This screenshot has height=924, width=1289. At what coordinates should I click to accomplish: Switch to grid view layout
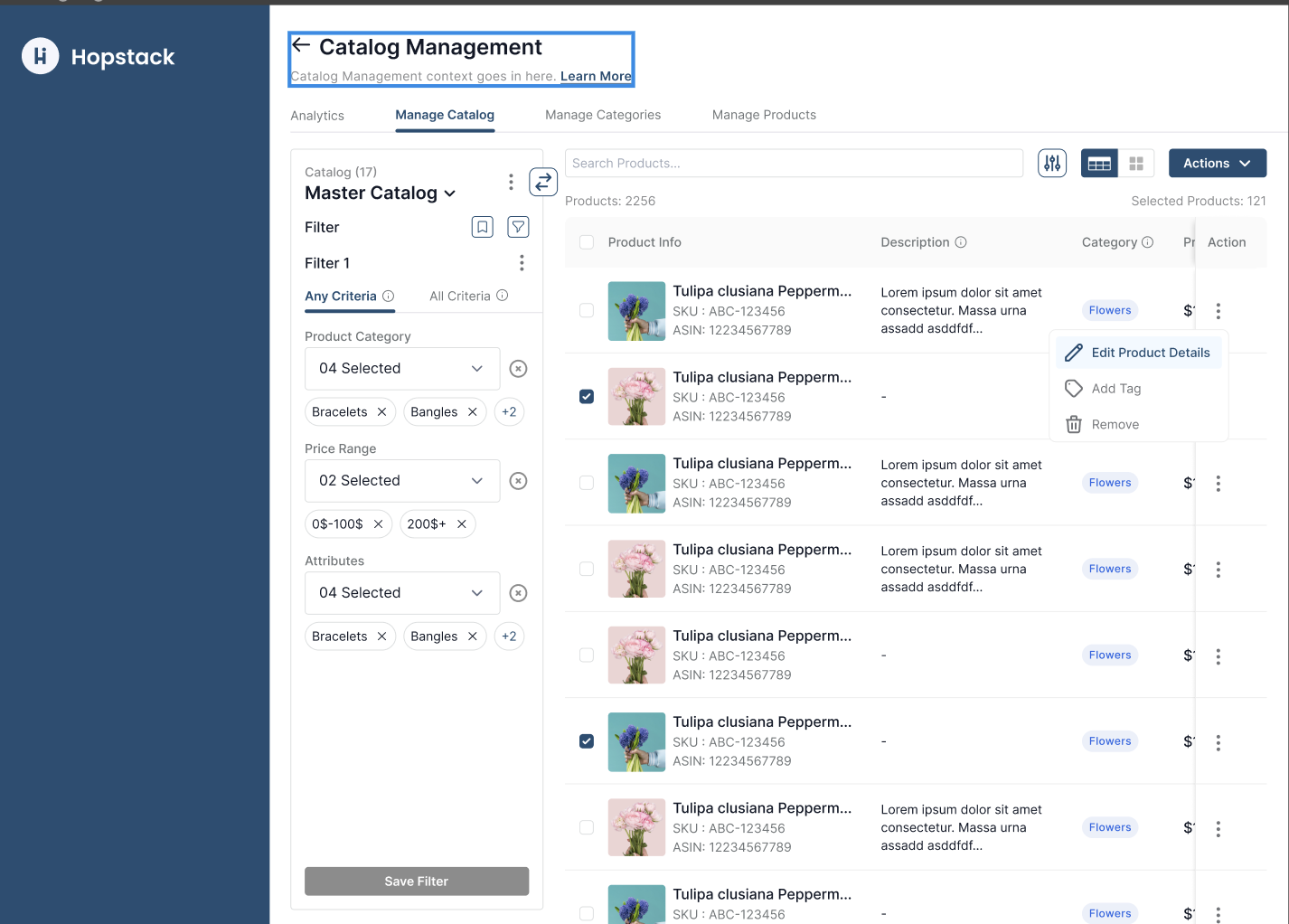(1136, 164)
